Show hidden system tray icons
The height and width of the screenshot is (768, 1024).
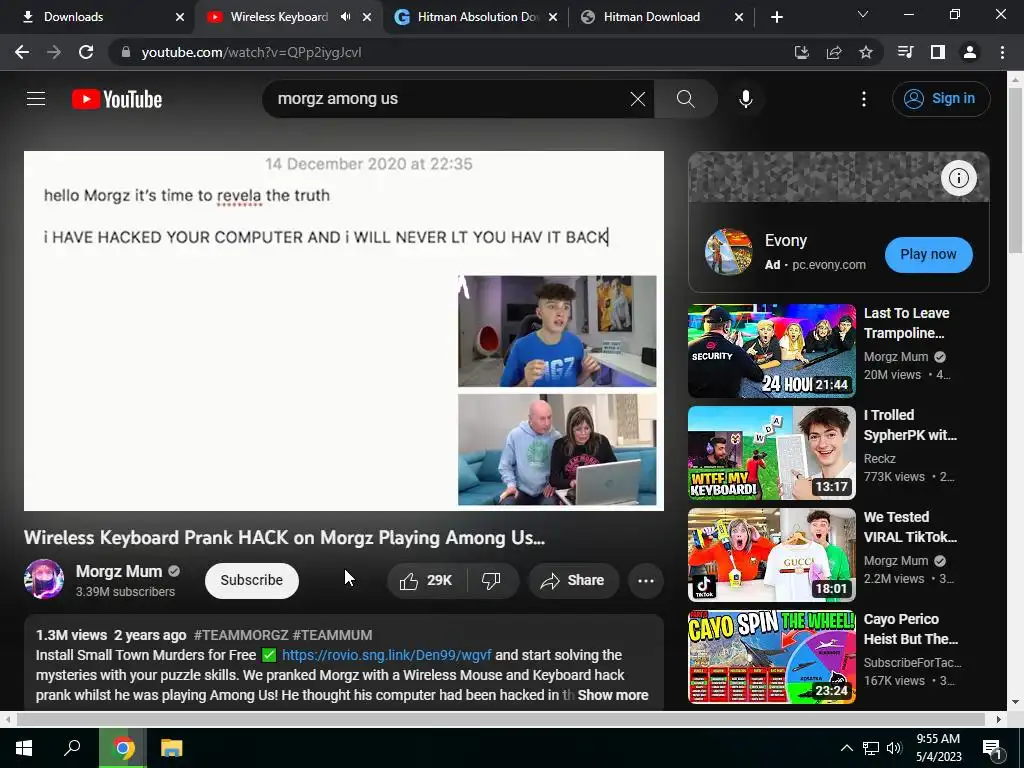coord(846,748)
